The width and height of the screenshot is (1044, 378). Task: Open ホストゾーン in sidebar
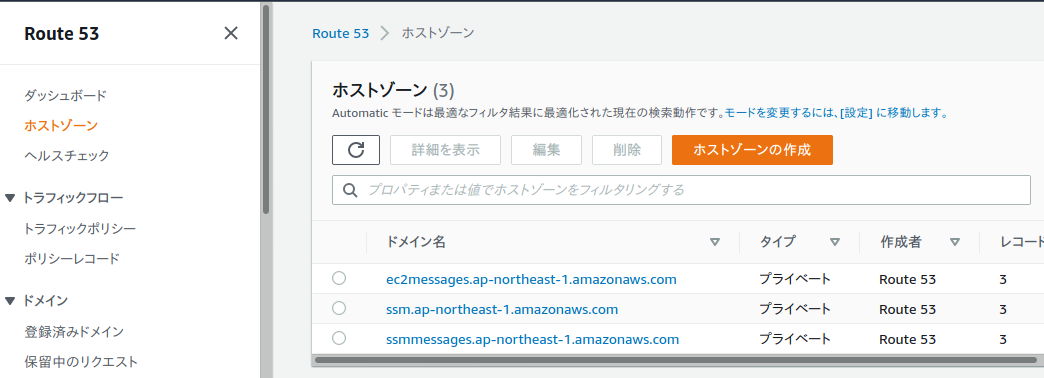coord(61,125)
